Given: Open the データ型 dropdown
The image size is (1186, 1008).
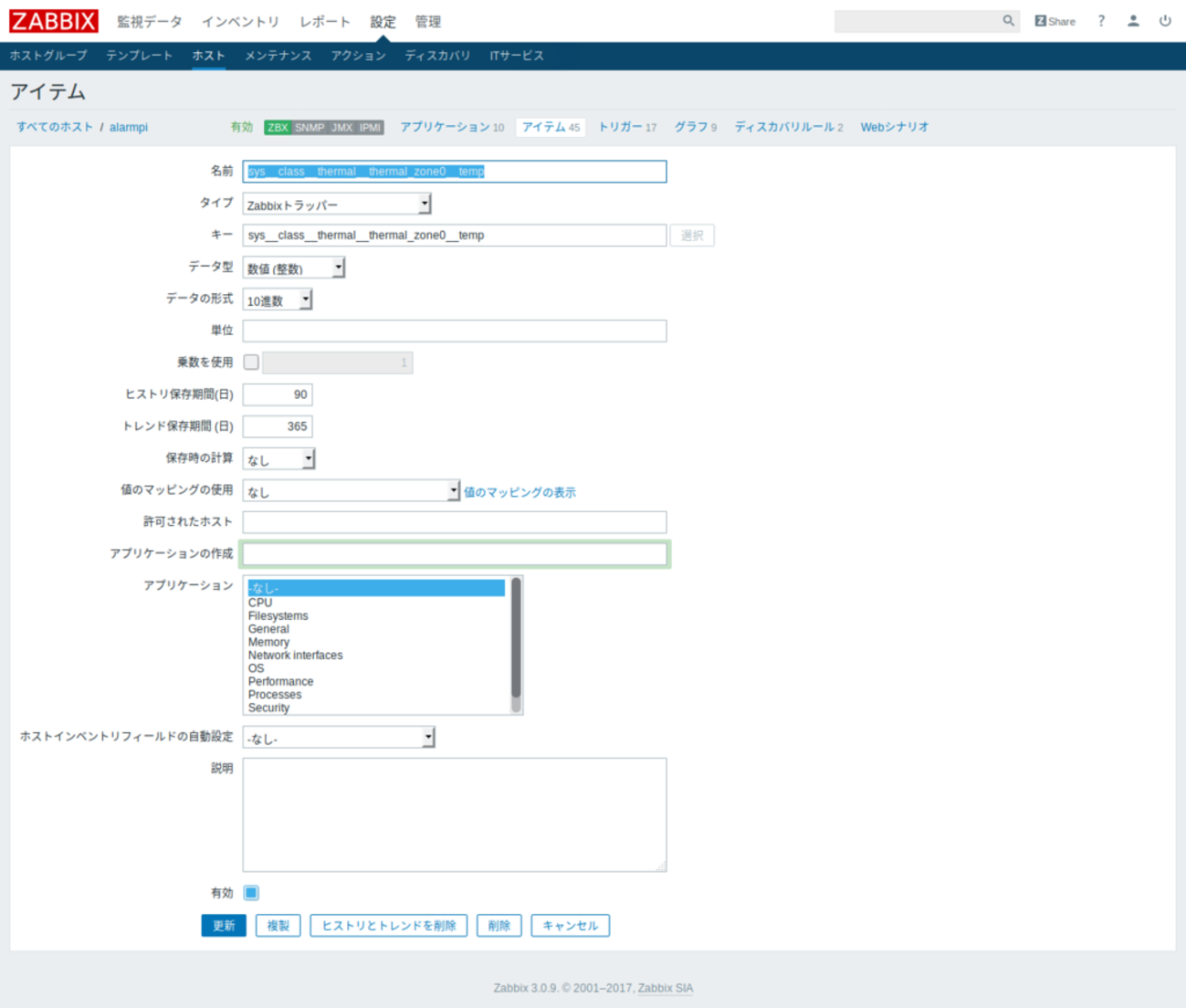Looking at the screenshot, I should (x=294, y=268).
